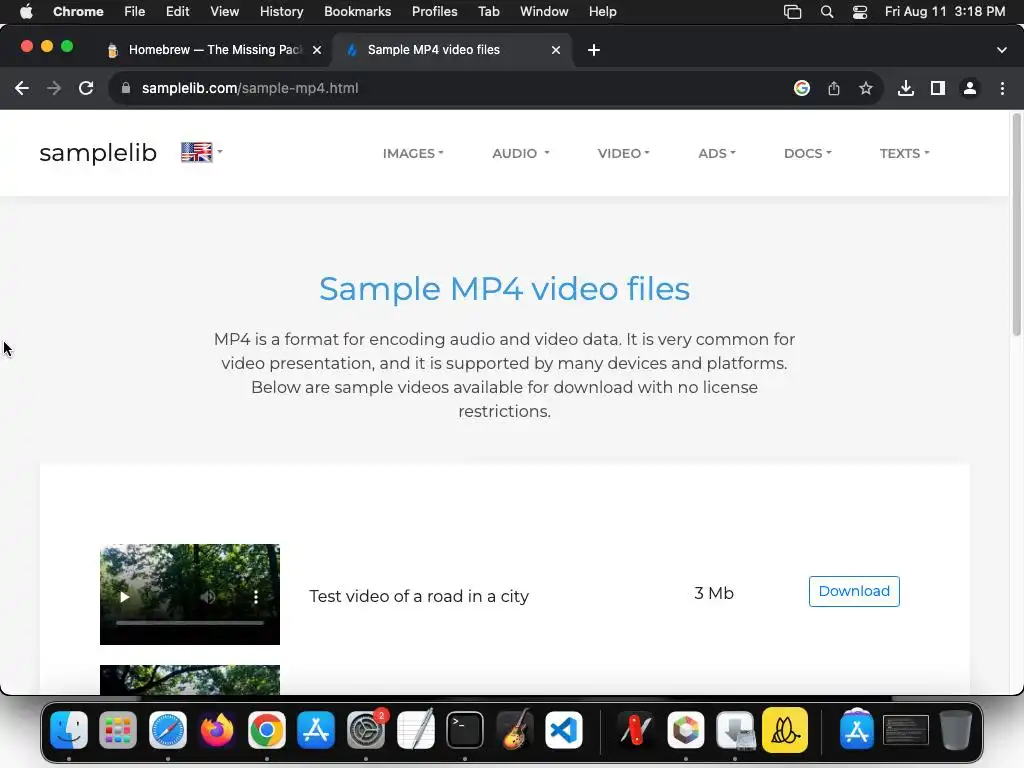Mute the first video volume icon
Viewport: 1024px width, 768px height.
(x=208, y=597)
